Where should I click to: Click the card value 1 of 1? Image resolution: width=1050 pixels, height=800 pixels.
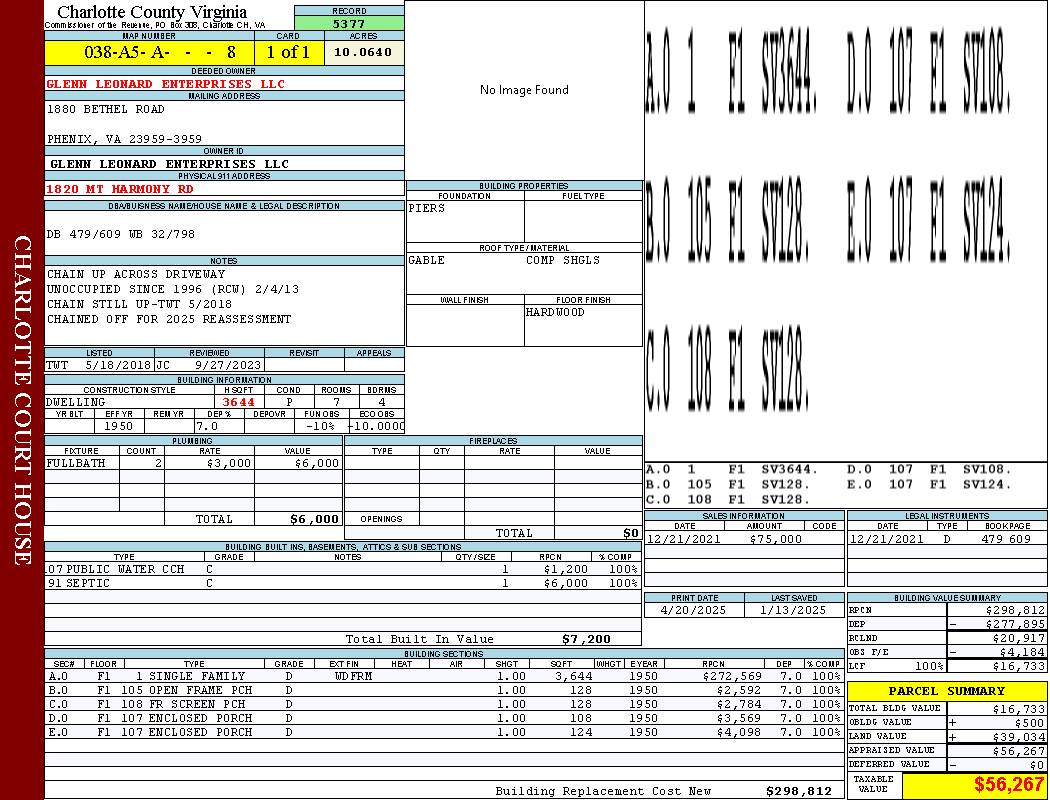pos(288,52)
